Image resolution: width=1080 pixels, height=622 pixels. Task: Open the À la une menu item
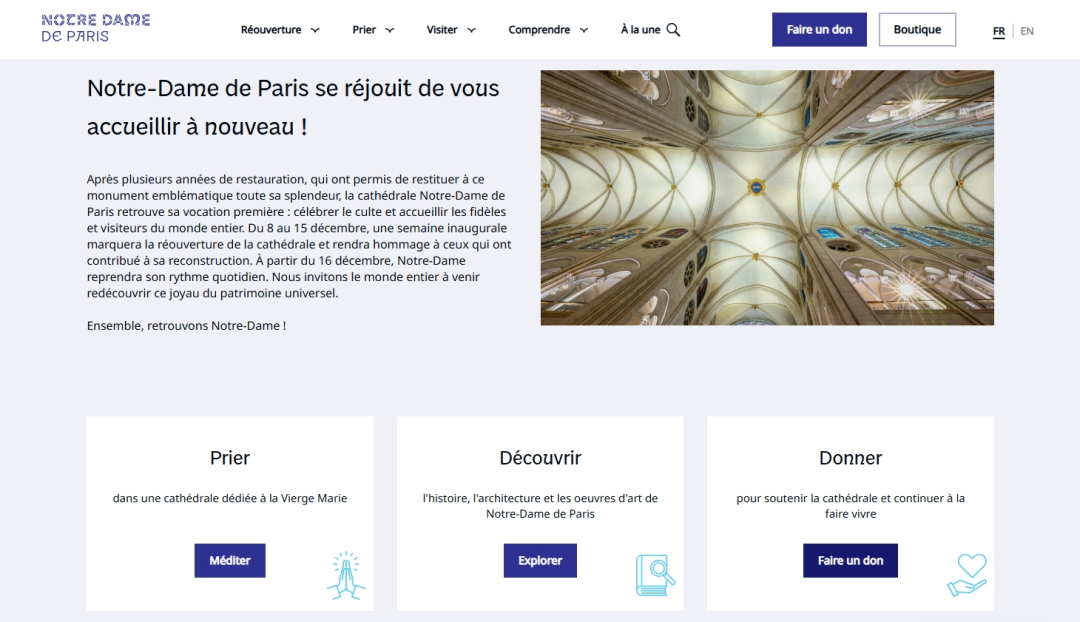640,30
